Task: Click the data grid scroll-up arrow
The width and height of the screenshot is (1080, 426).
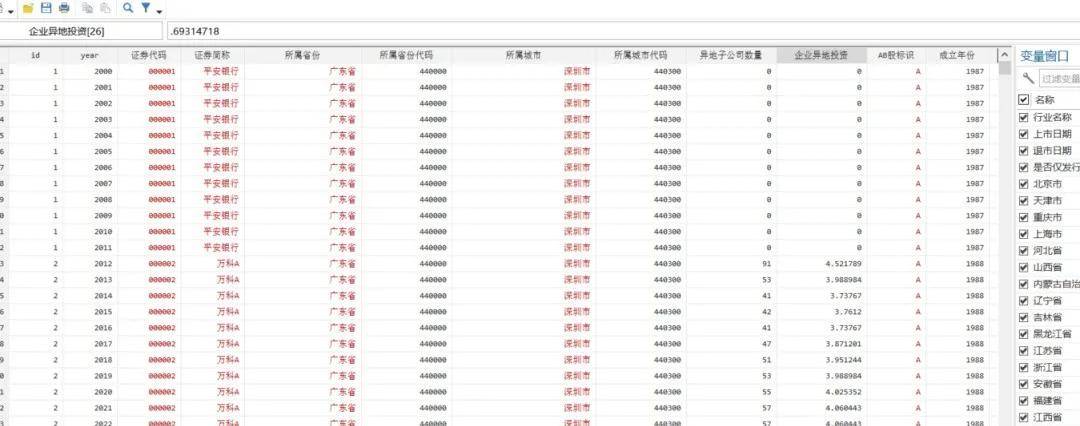Action: point(1004,55)
